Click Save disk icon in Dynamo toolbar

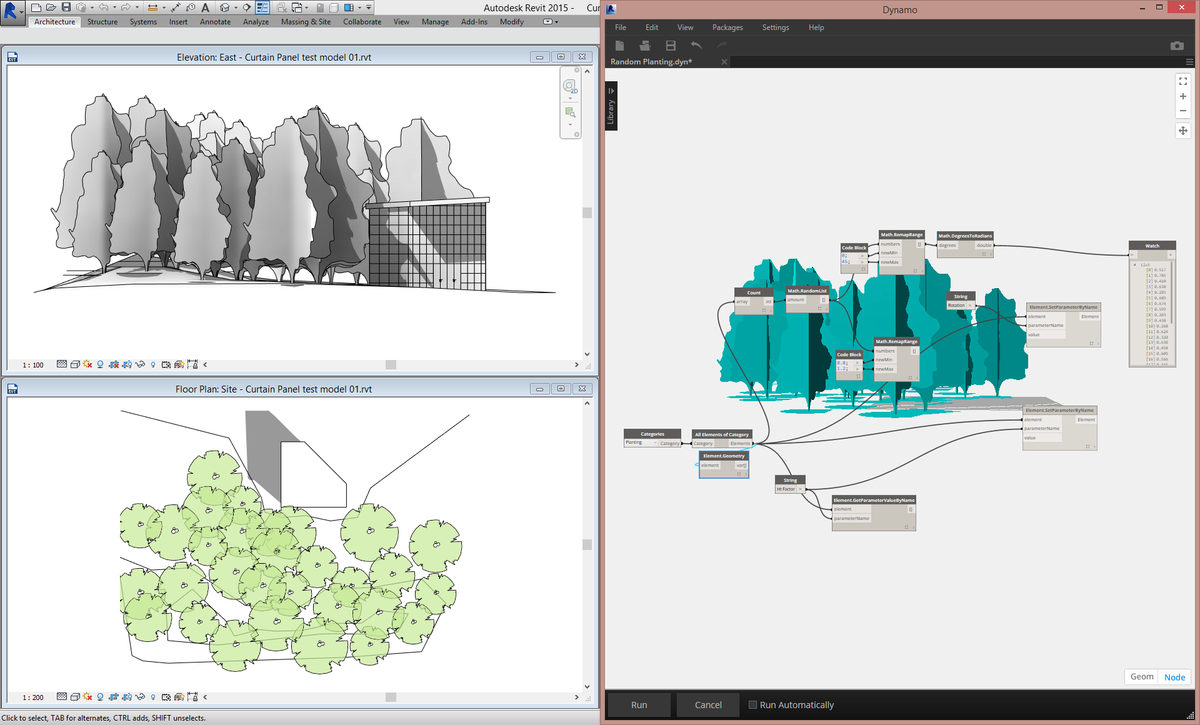(670, 46)
